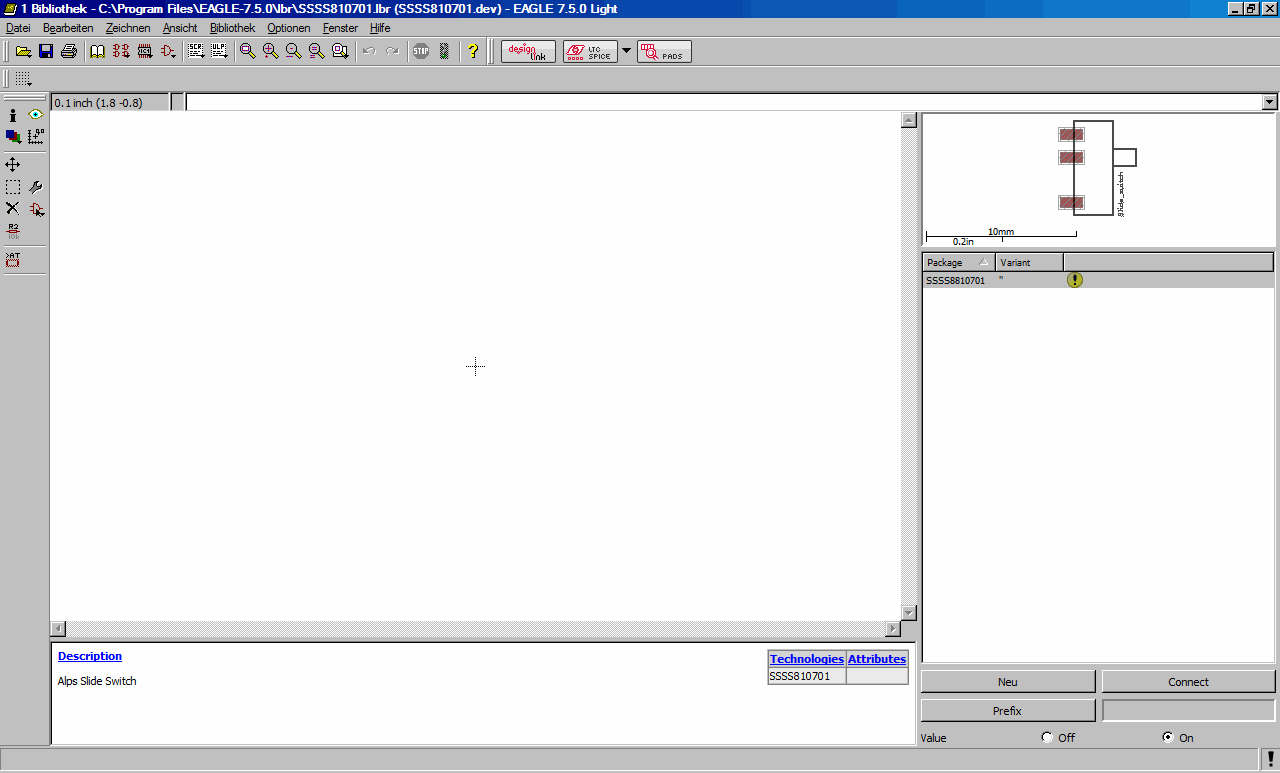Click the Prefix button

point(1008,711)
